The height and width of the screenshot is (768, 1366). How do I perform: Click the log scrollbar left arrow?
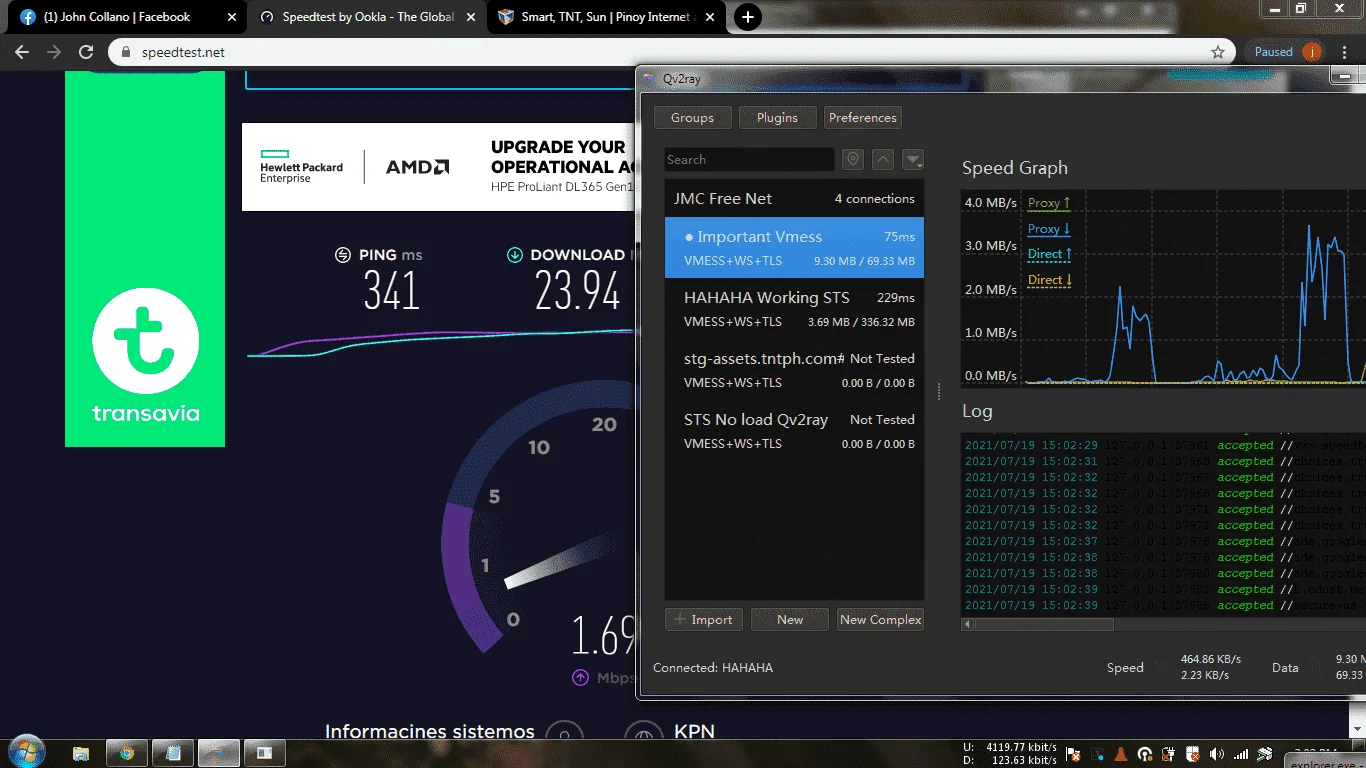click(x=967, y=624)
